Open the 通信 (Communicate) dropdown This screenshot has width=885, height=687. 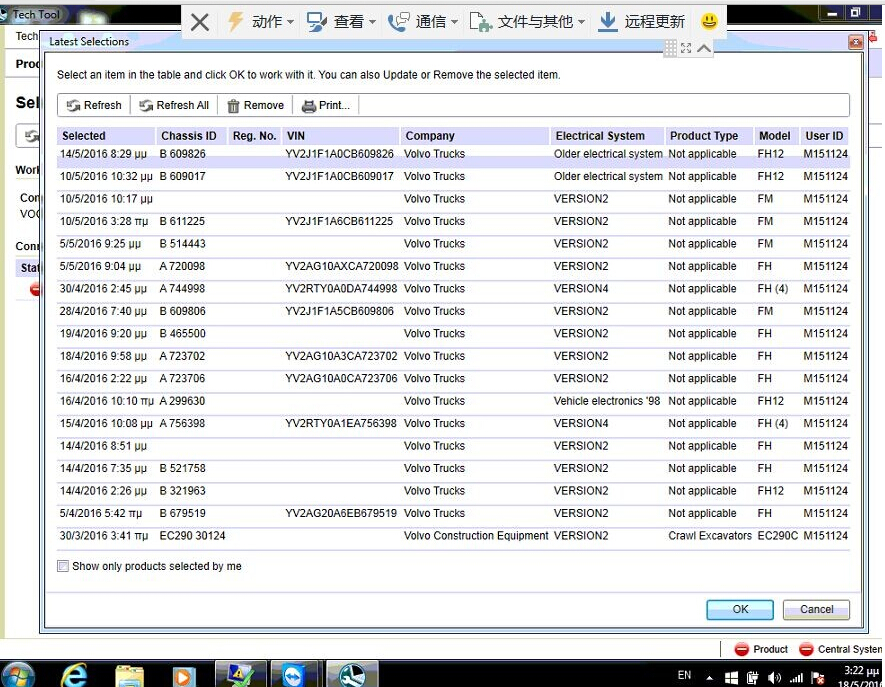(424, 22)
